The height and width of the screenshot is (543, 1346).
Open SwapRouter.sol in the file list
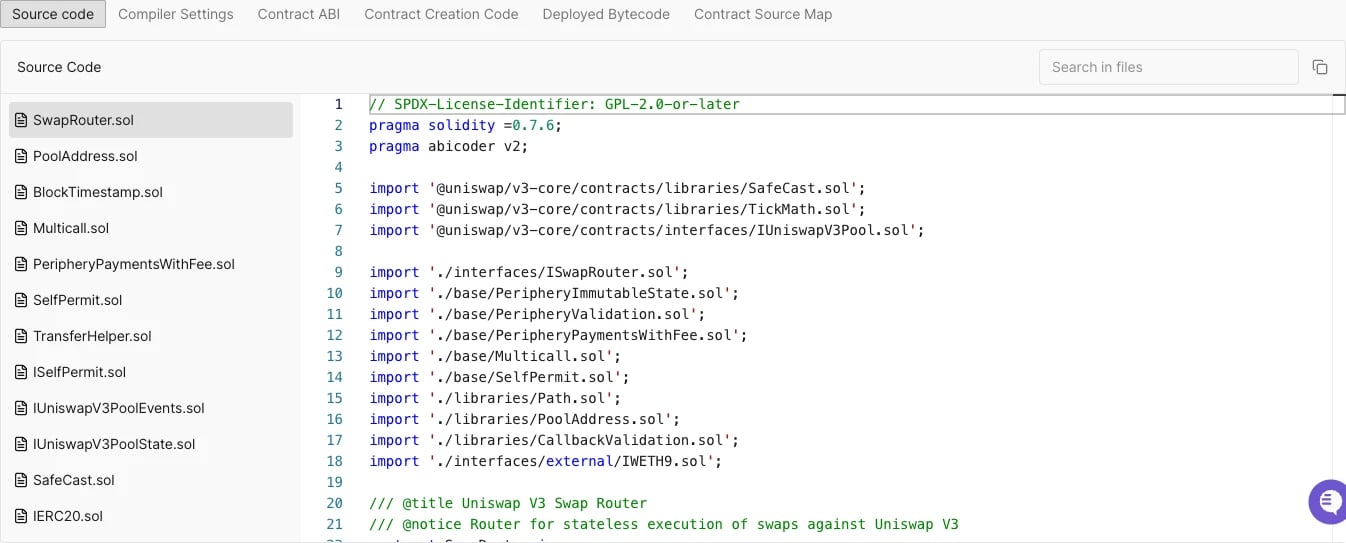pos(151,120)
